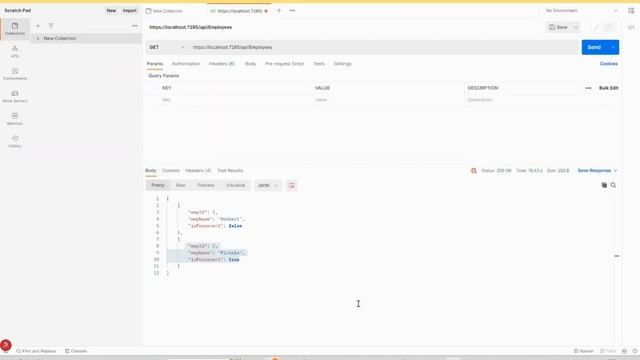Click the Status 200 OK text
Screen dimensions: 640x360
496,171
